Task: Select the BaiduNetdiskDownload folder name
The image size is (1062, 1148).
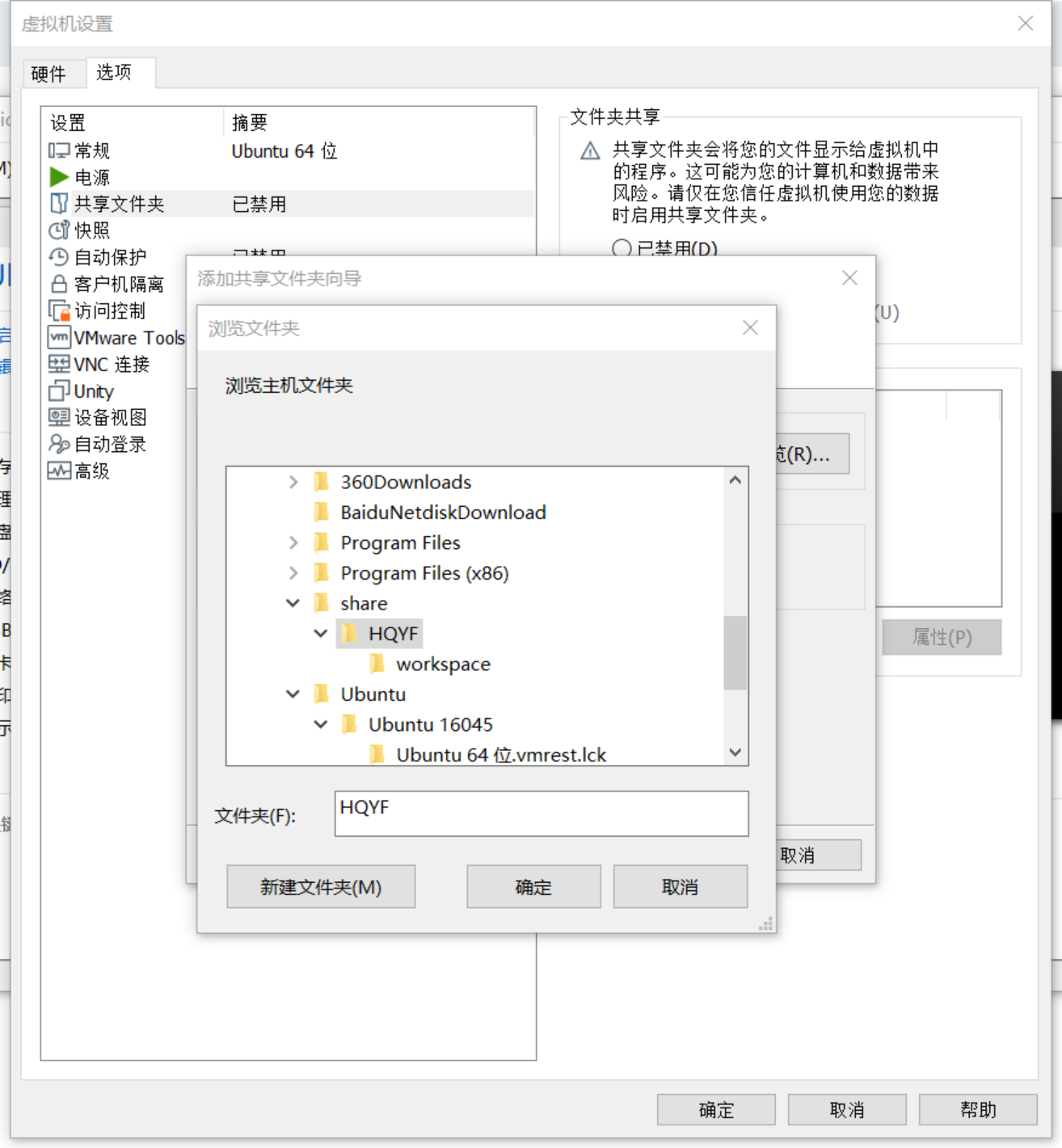Action: tap(444, 512)
